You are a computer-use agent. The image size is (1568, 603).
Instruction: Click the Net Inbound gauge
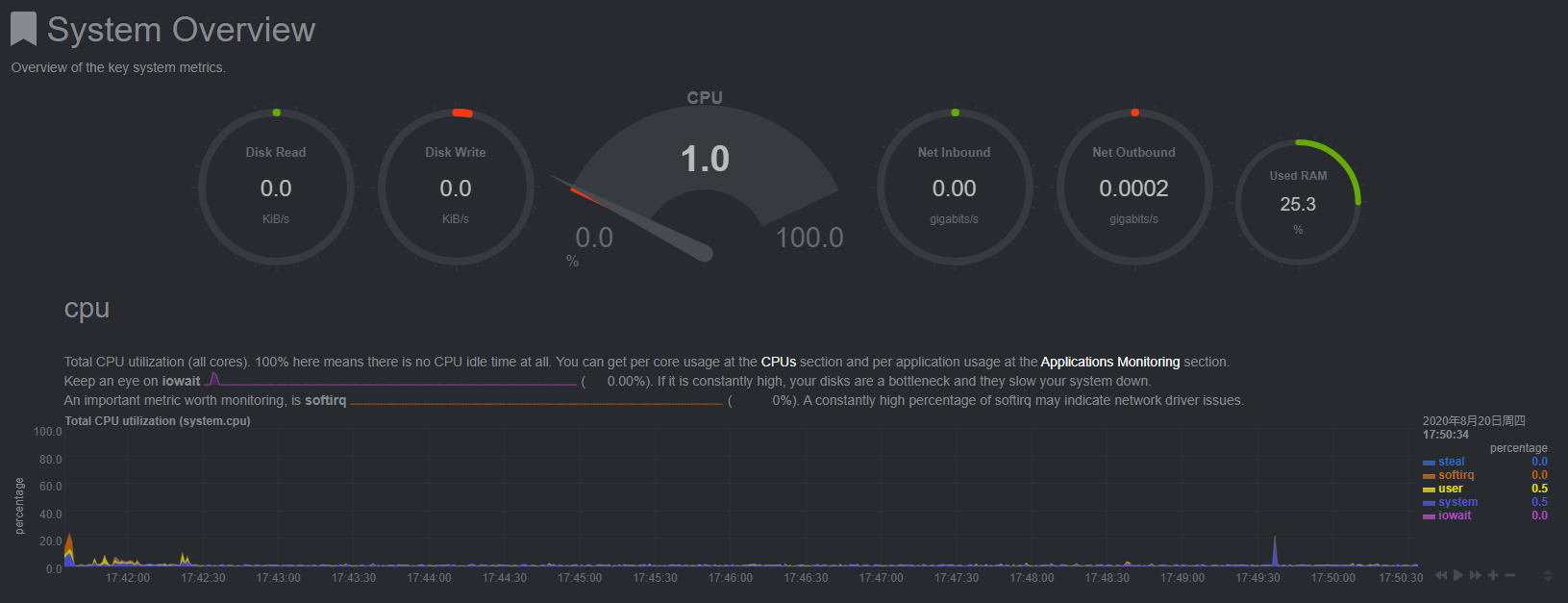click(954, 188)
